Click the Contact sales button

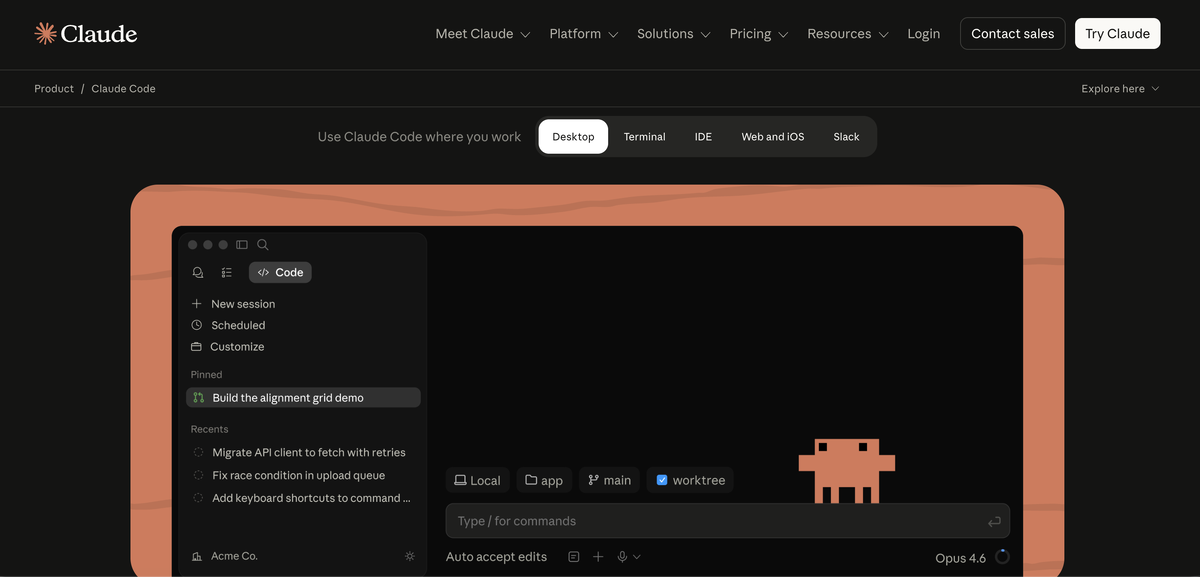pos(1012,33)
